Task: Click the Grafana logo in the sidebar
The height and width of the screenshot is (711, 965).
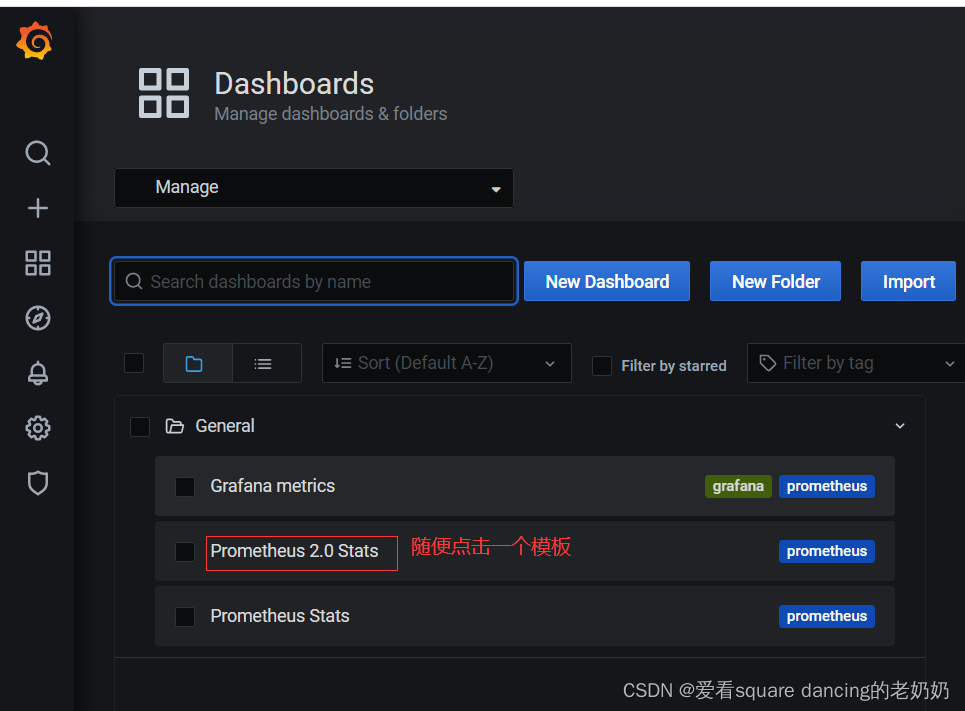Action: tap(34, 41)
